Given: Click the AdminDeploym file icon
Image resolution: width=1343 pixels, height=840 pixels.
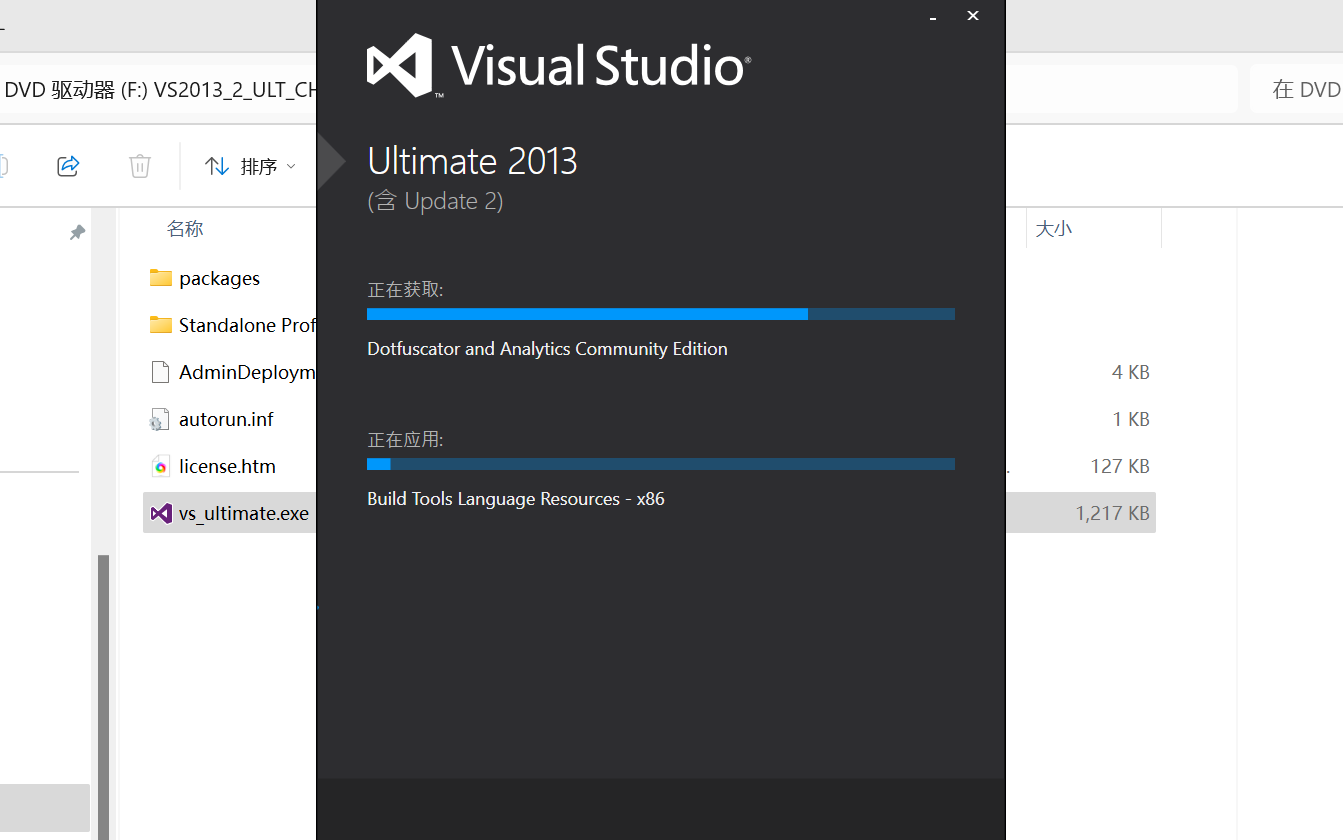Looking at the screenshot, I should point(160,372).
